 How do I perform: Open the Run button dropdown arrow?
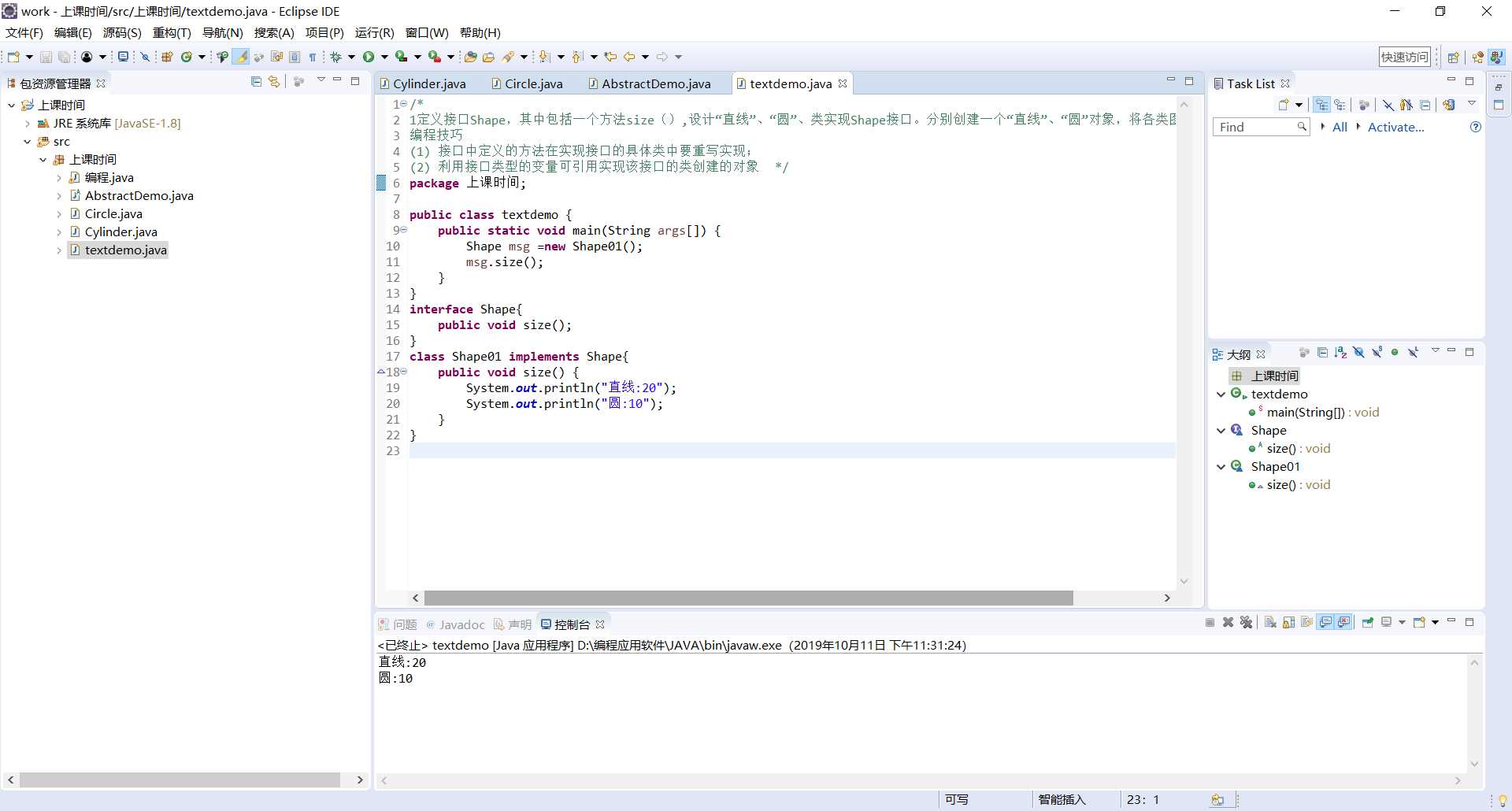coord(384,57)
